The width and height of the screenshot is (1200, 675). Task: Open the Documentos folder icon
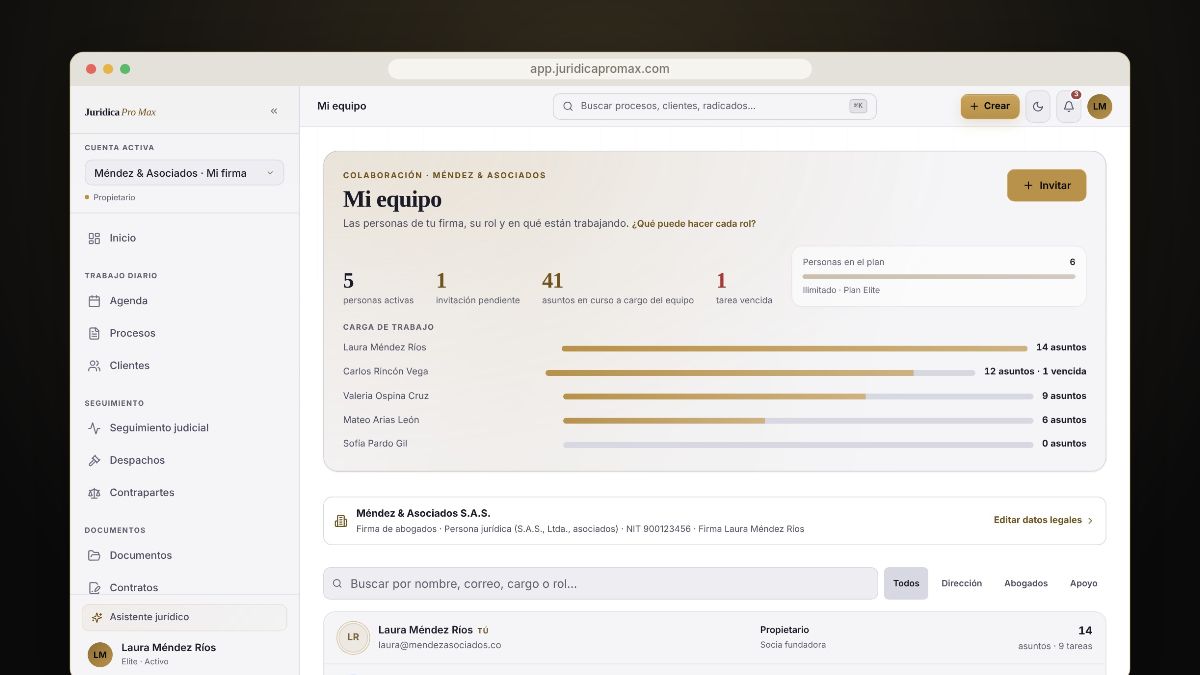tap(94, 555)
